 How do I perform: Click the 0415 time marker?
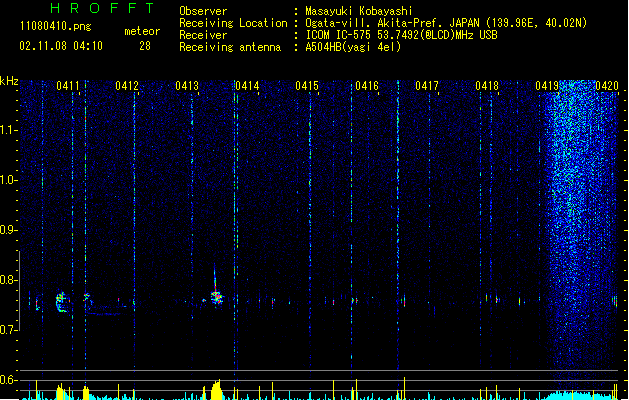point(307,86)
